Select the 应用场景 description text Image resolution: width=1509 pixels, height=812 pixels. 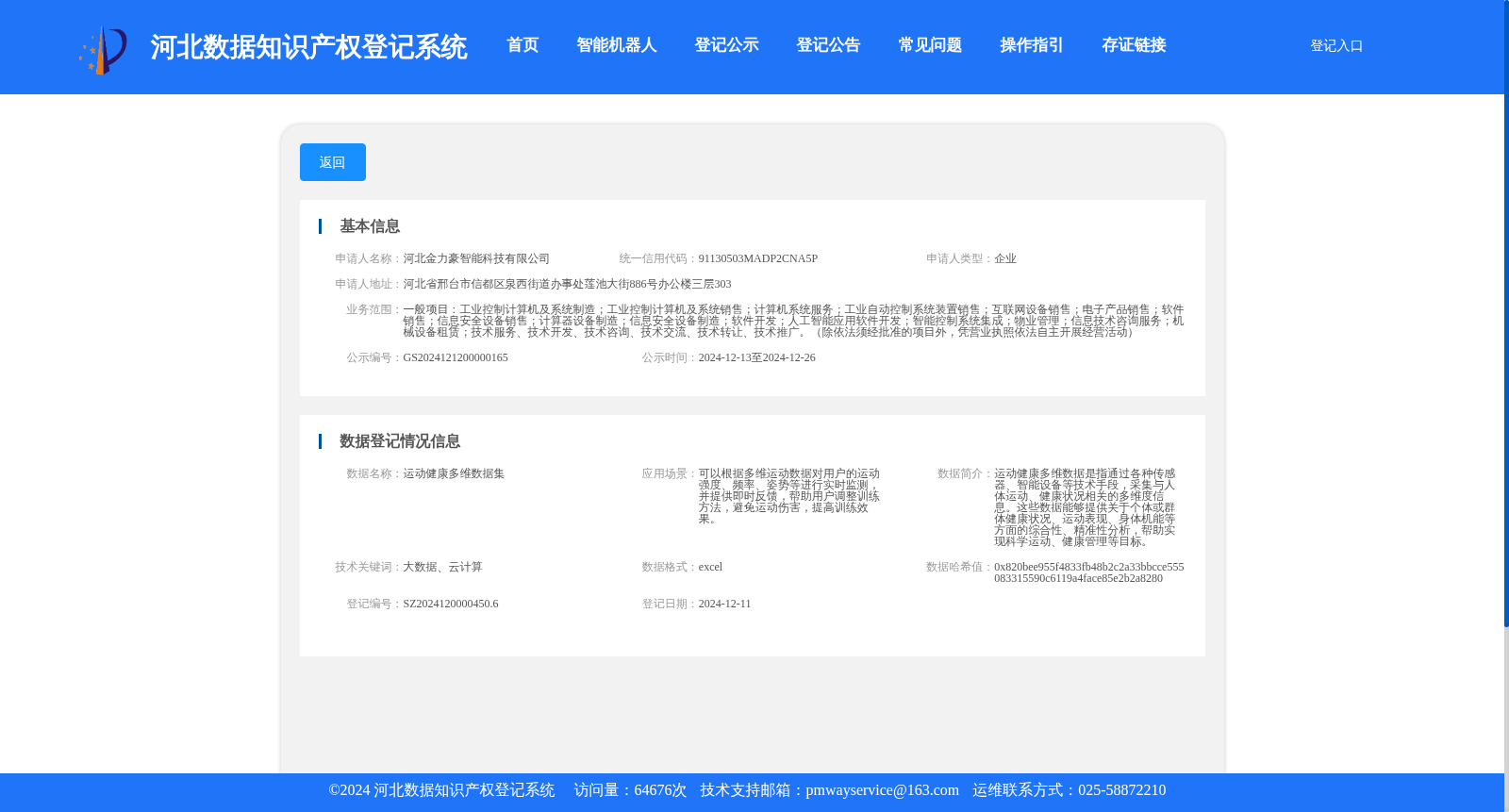coord(789,496)
